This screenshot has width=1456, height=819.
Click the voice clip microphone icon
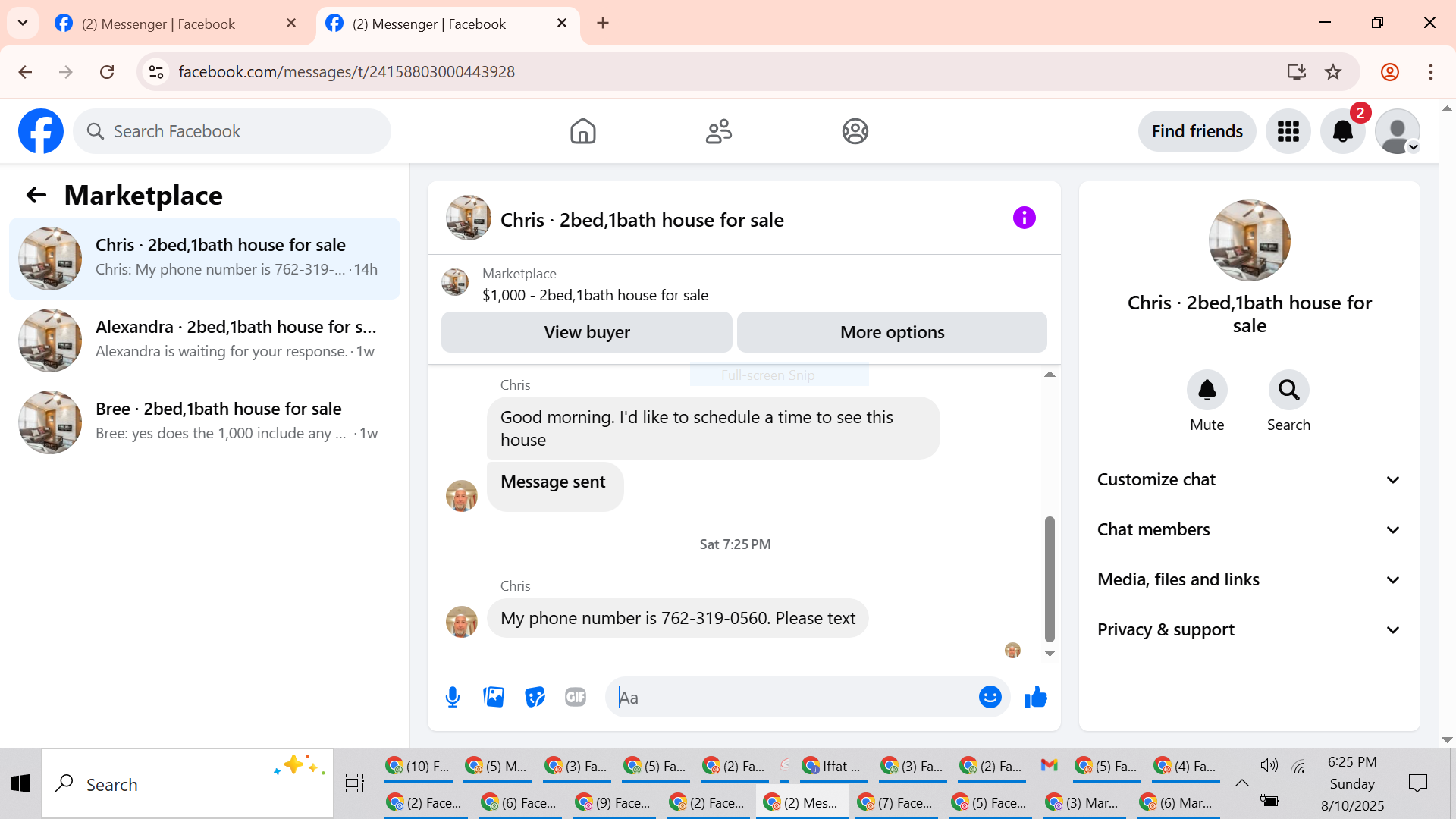coord(453,697)
